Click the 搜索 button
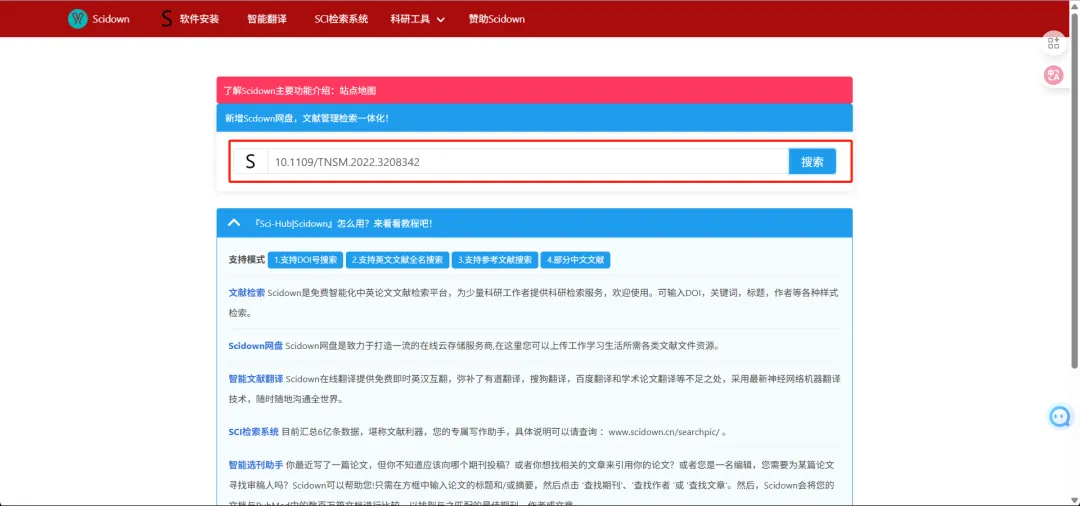The height and width of the screenshot is (506, 1080). click(x=812, y=162)
